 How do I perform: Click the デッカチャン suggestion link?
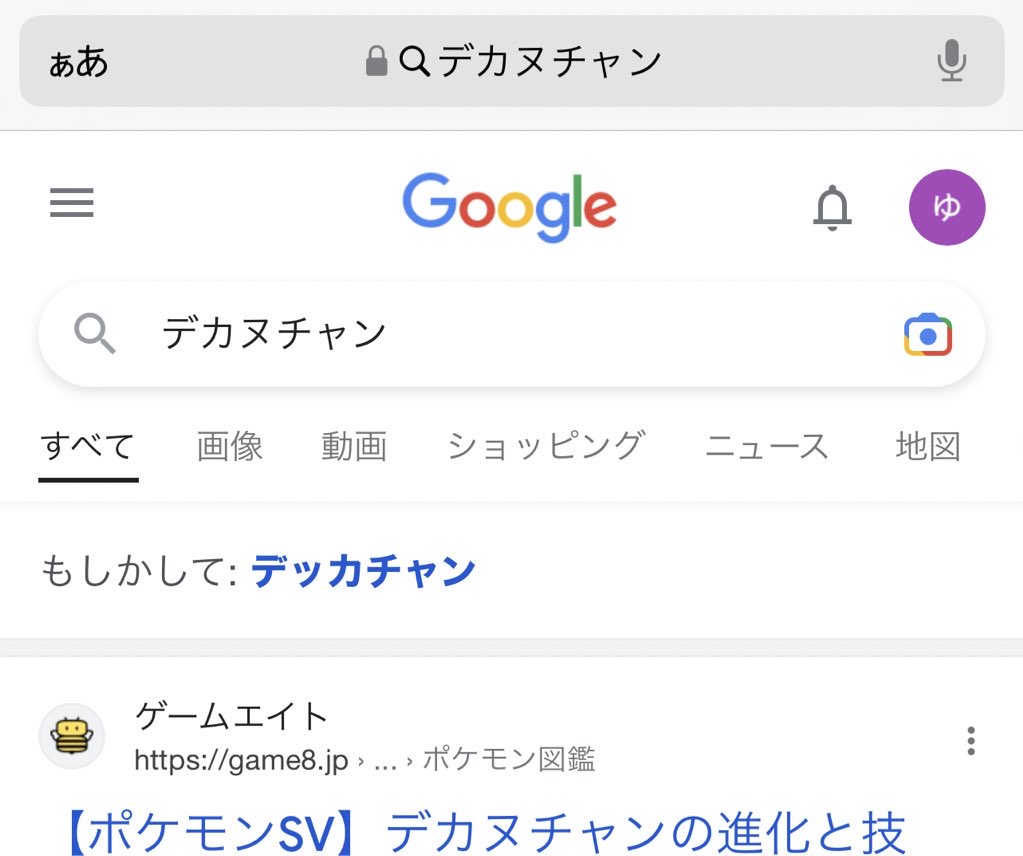pos(363,572)
